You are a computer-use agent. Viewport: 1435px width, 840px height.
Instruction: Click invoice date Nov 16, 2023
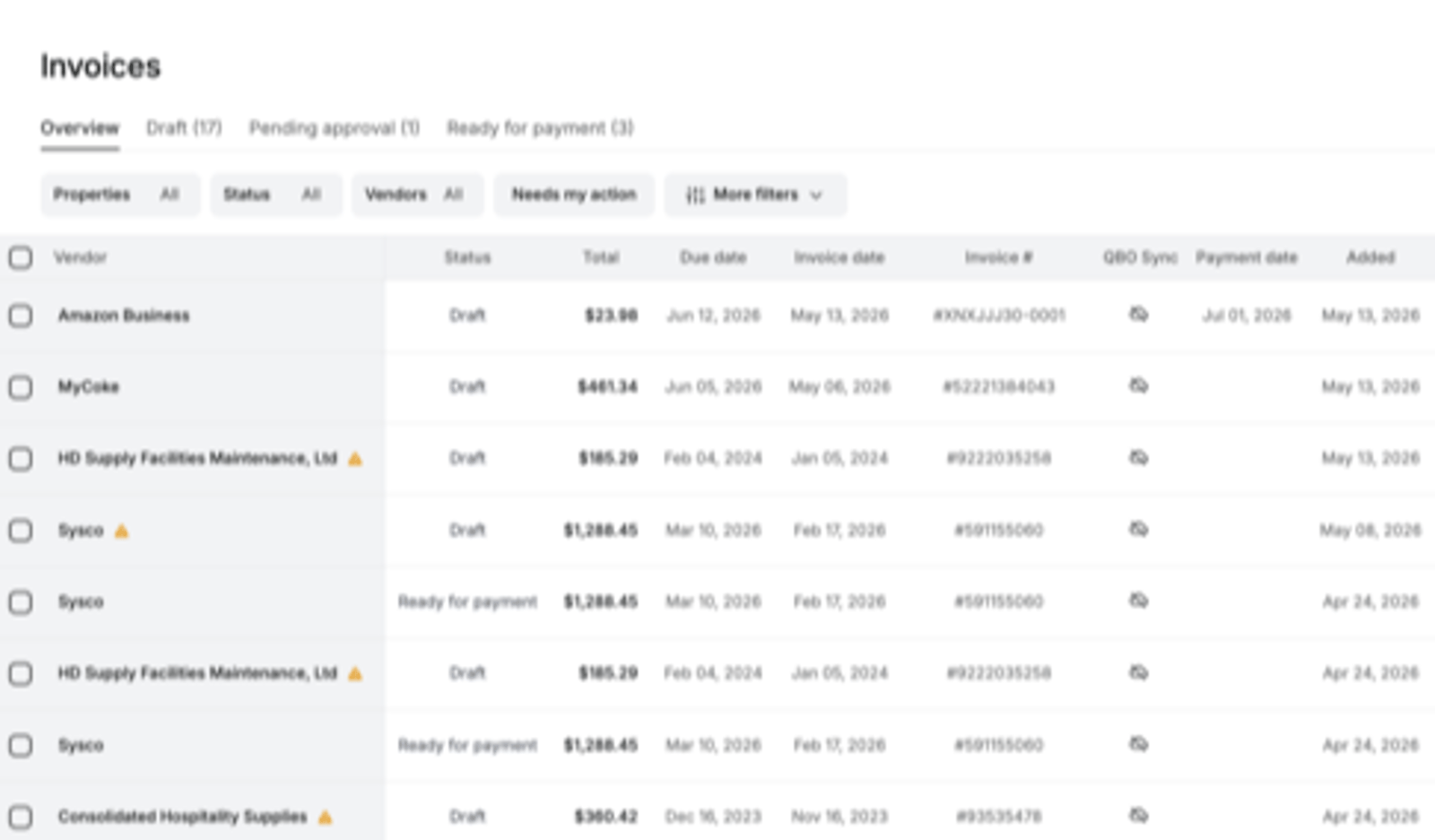839,817
